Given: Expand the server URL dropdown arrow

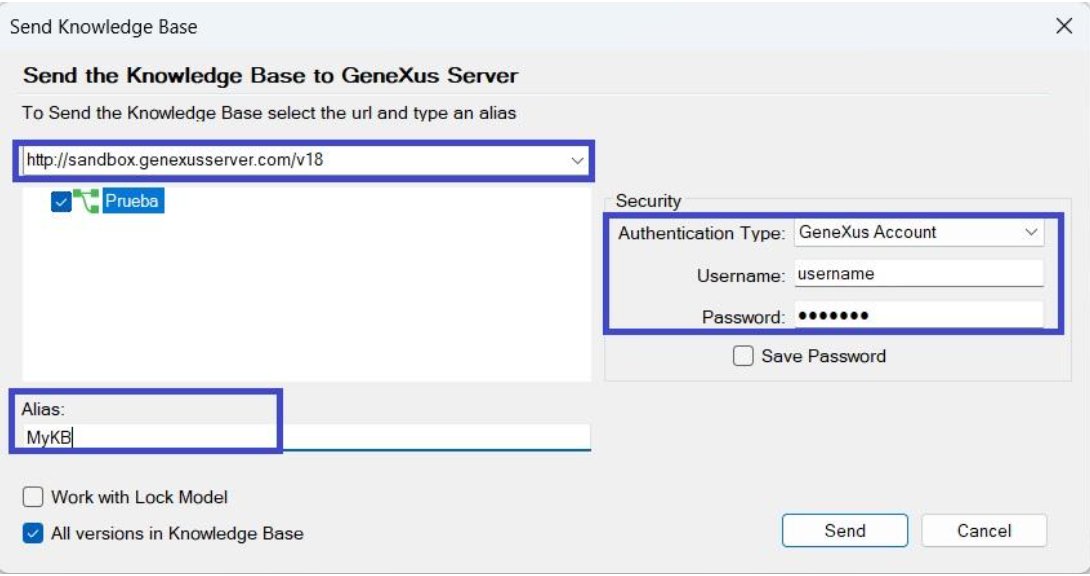Looking at the screenshot, I should (x=577, y=160).
